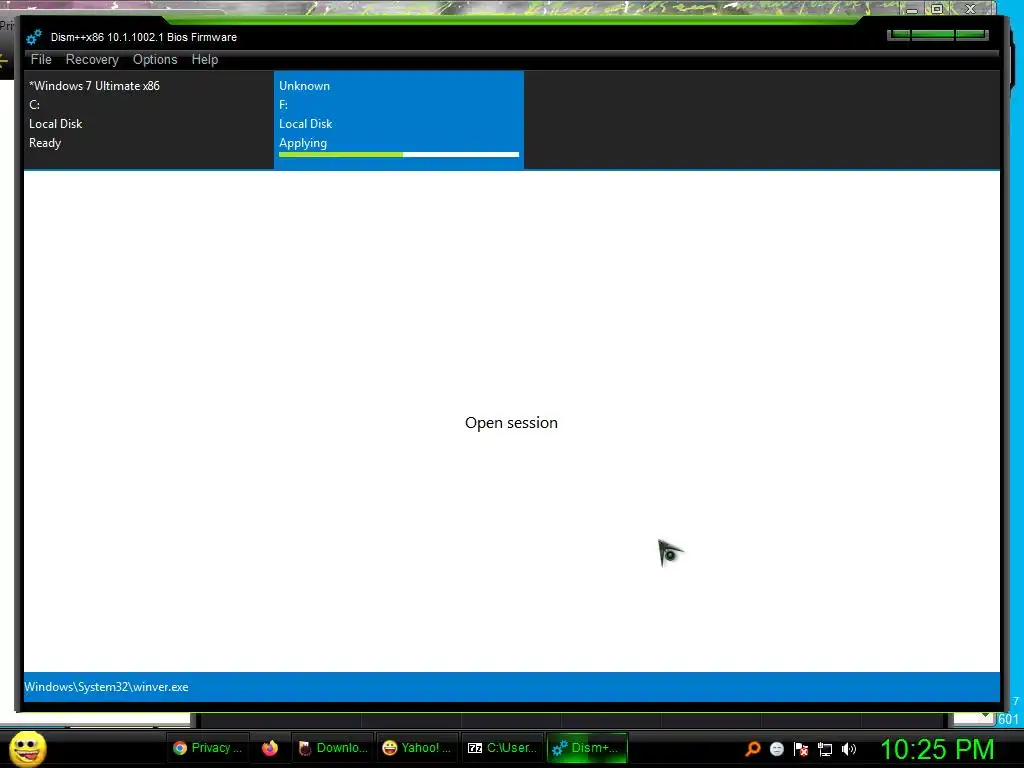Select the Windows 7 Ultimate x86 image tile
This screenshot has height=768, width=1024.
(x=149, y=120)
